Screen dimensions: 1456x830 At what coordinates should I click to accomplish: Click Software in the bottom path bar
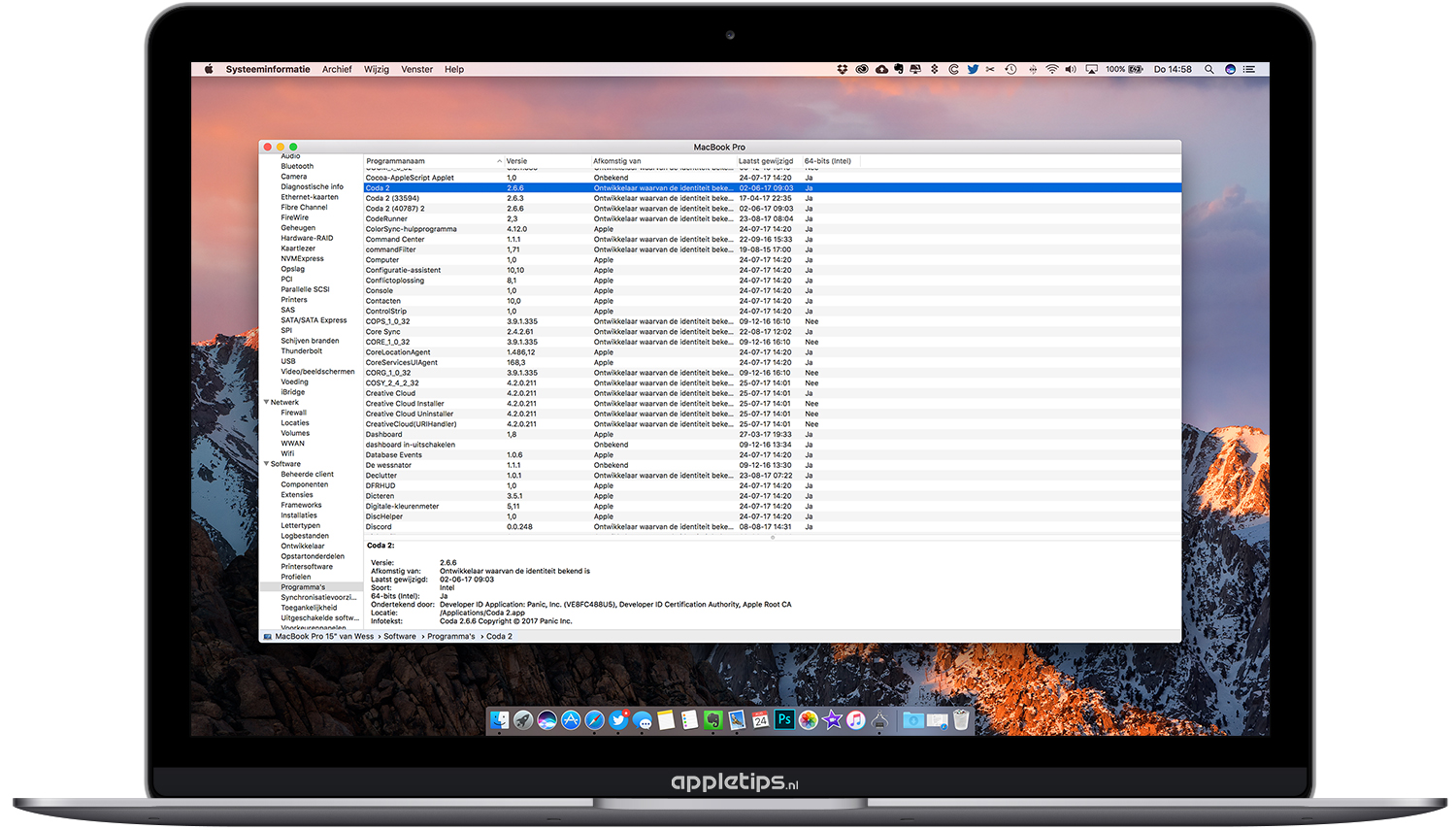pyautogui.click(x=400, y=637)
